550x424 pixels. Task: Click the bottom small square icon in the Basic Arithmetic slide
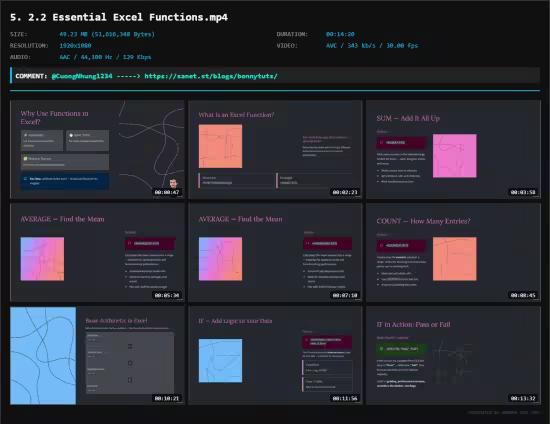point(130,380)
